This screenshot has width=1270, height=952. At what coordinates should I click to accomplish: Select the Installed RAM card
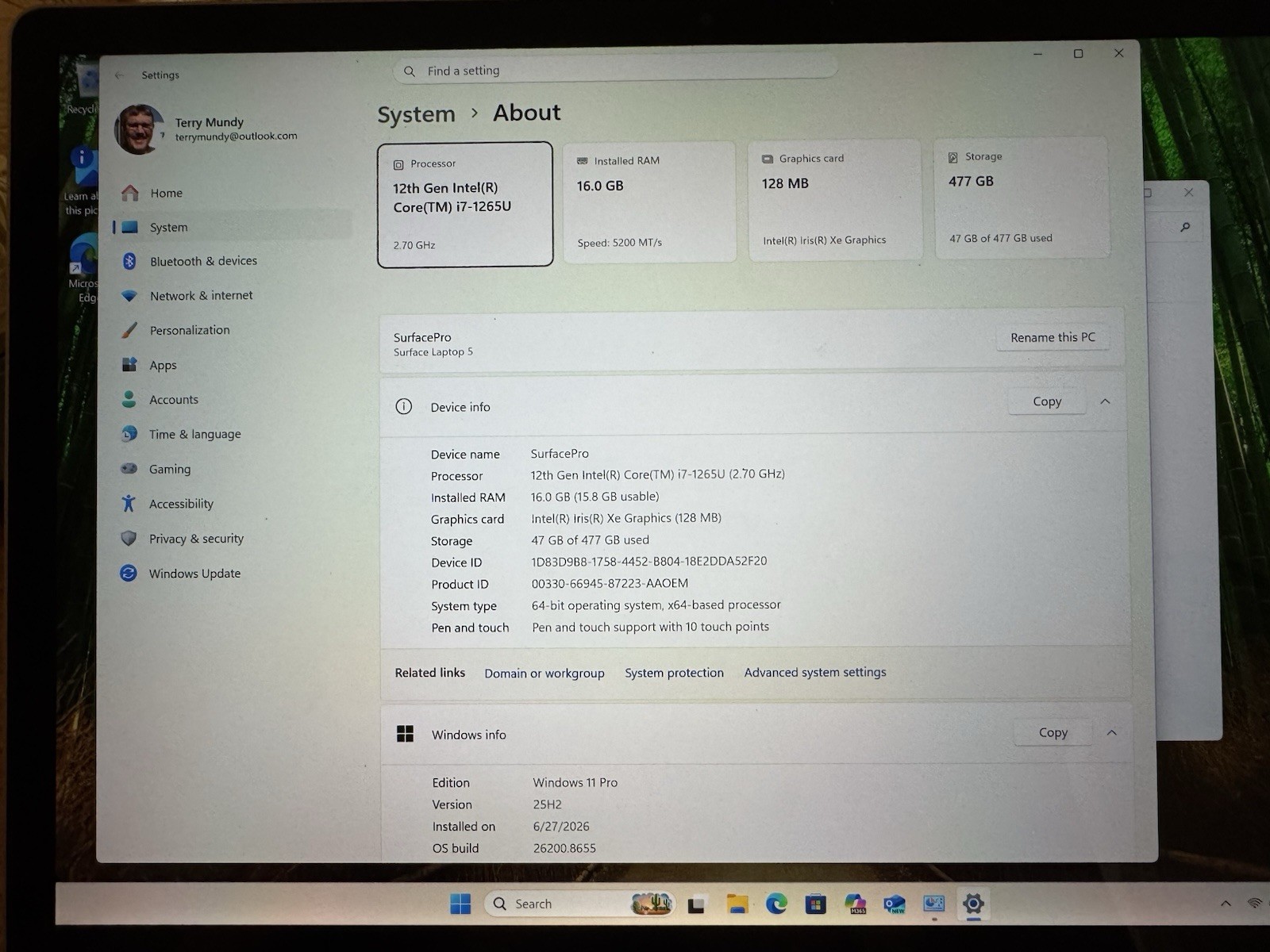tap(649, 202)
